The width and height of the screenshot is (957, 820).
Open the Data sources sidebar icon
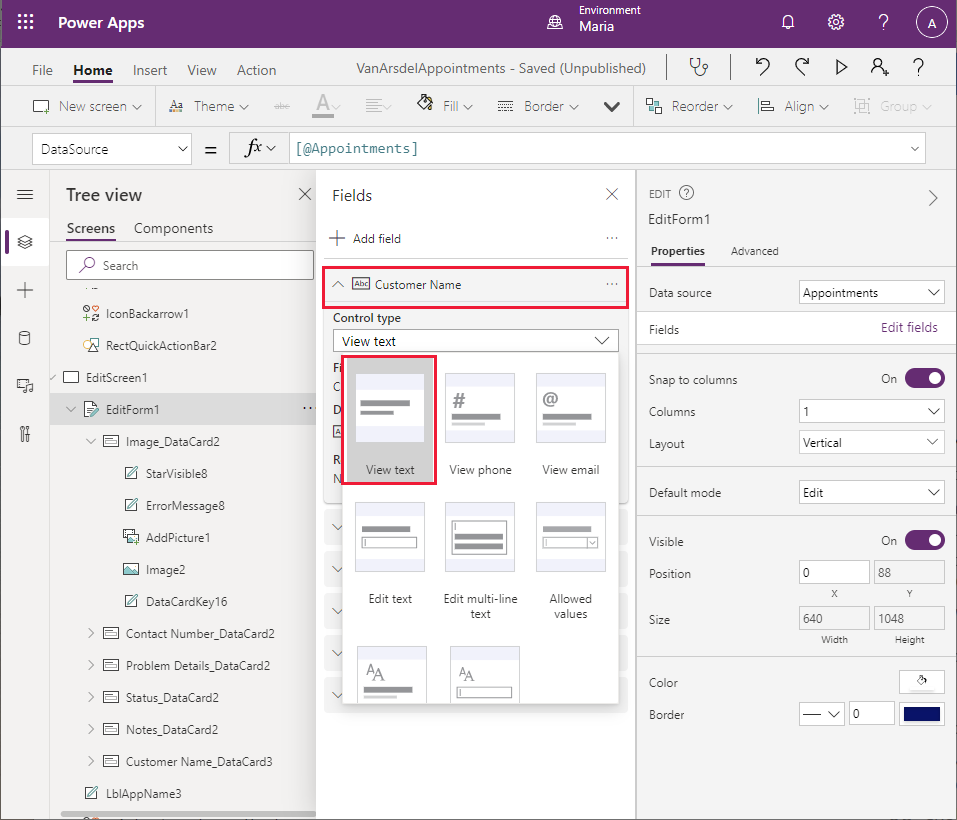tap(25, 338)
